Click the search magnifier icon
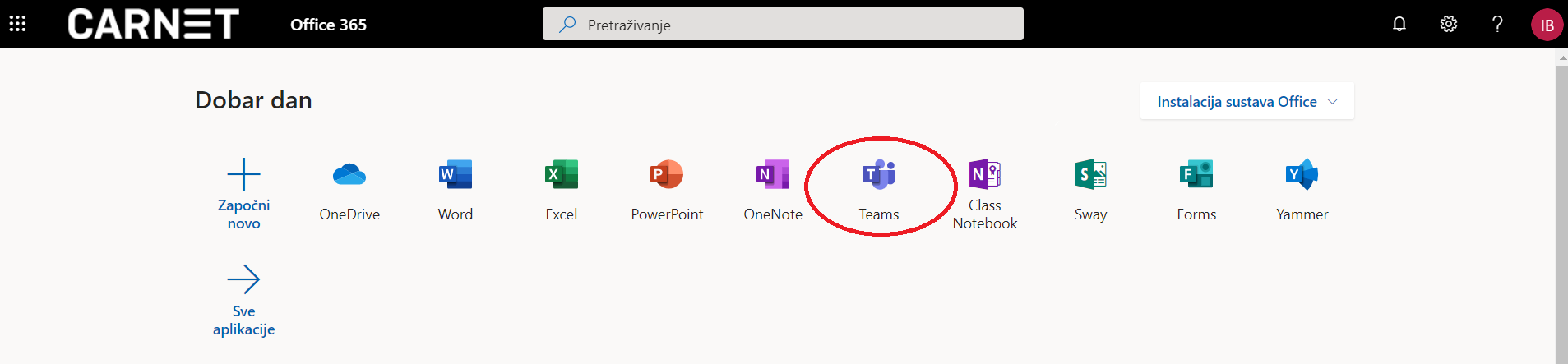The height and width of the screenshot is (364, 1568). tap(567, 25)
